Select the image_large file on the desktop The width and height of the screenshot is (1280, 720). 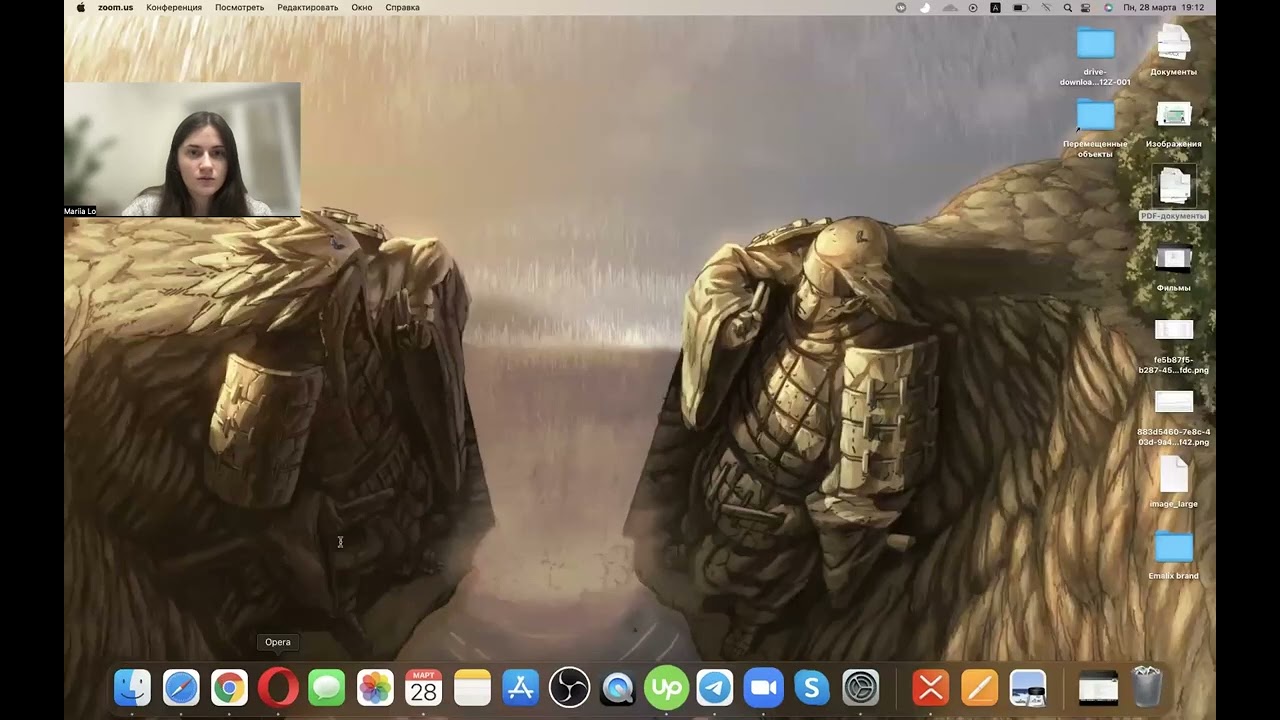(x=1174, y=484)
